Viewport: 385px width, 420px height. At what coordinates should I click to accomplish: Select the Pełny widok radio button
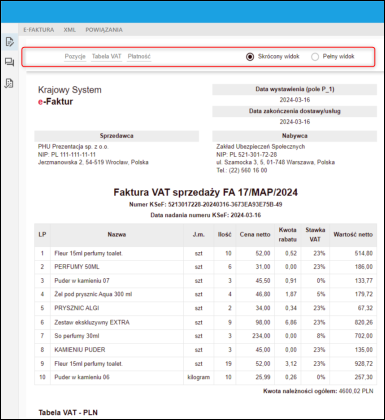click(x=315, y=57)
